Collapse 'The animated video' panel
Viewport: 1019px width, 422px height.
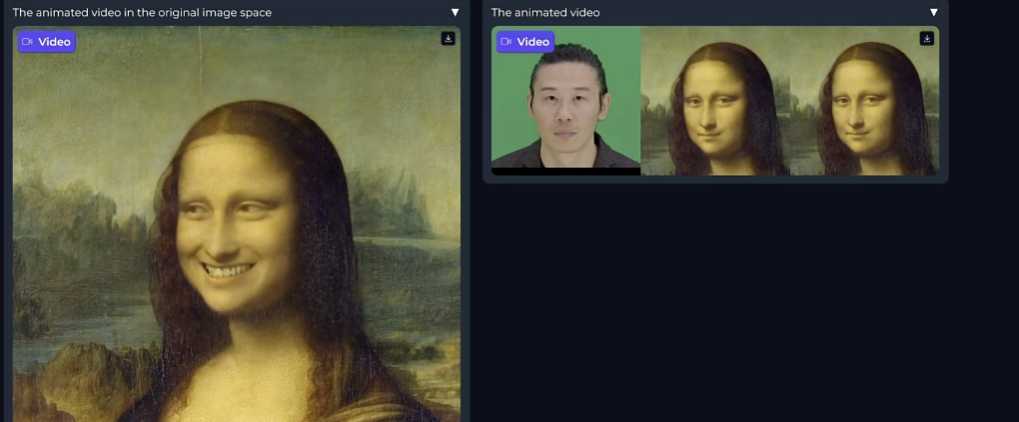coord(934,12)
